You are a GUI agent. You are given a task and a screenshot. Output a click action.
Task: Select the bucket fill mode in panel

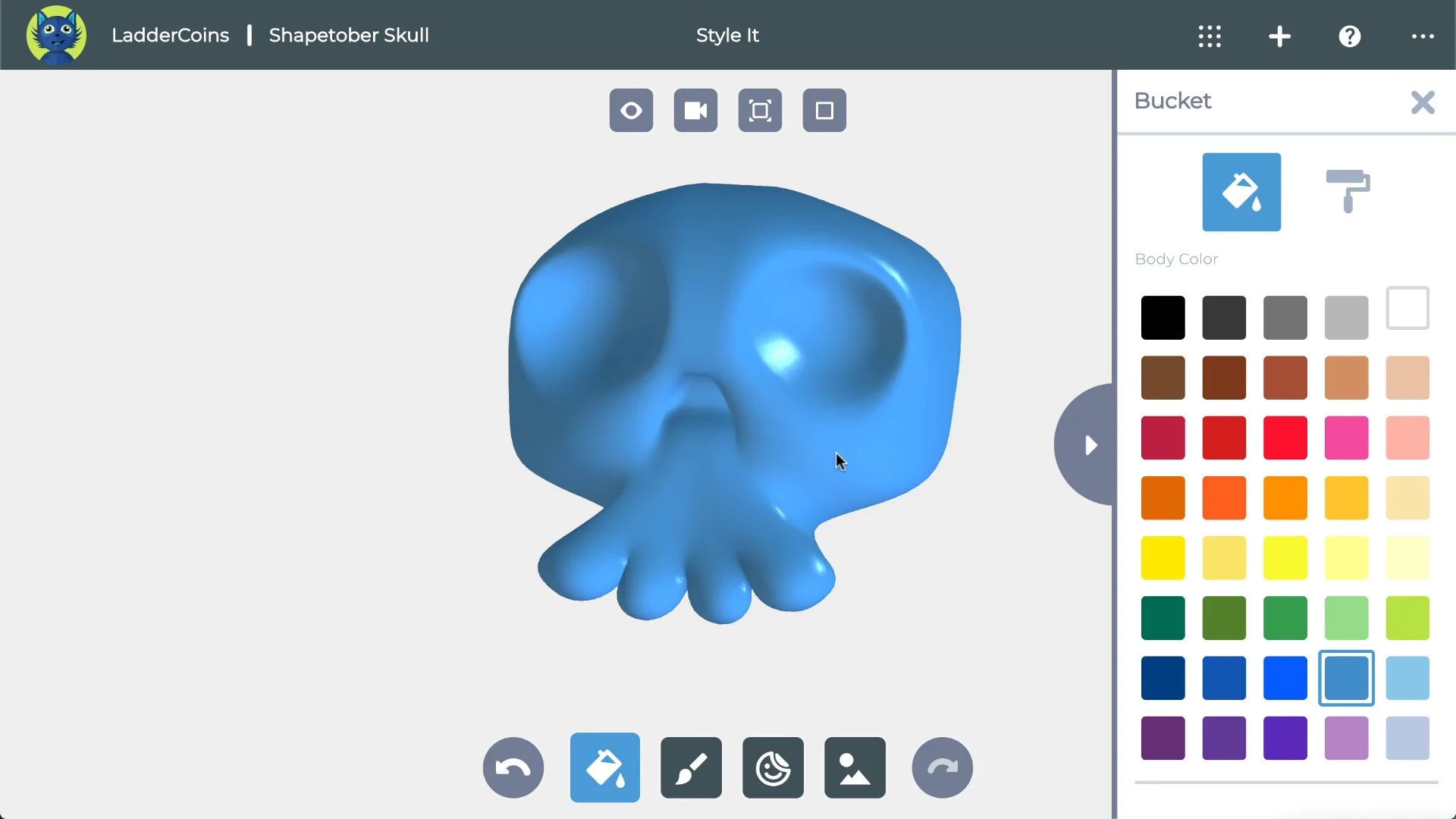pyautogui.click(x=1241, y=192)
